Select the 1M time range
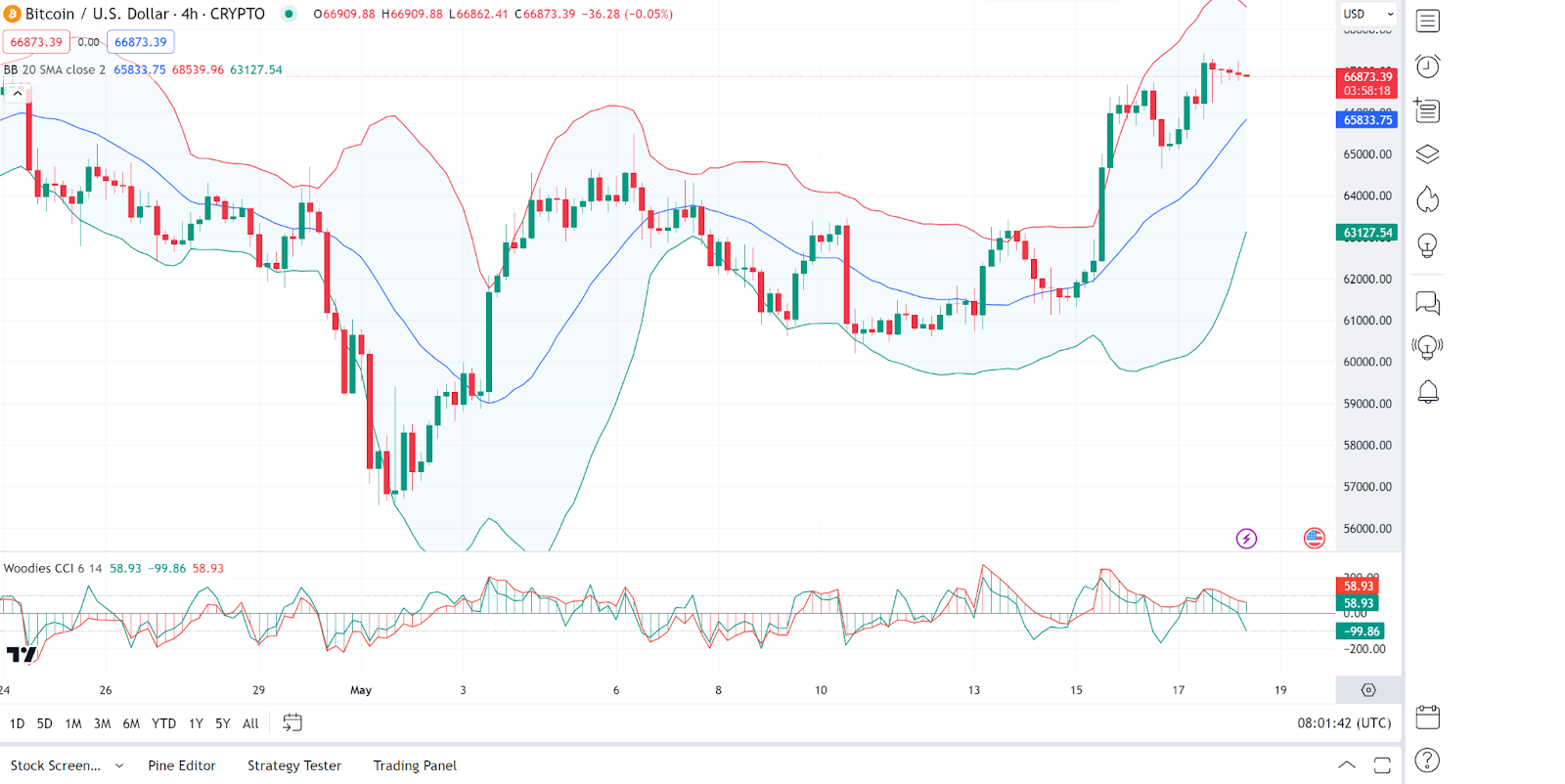Image resolution: width=1565 pixels, height=784 pixels. click(73, 723)
